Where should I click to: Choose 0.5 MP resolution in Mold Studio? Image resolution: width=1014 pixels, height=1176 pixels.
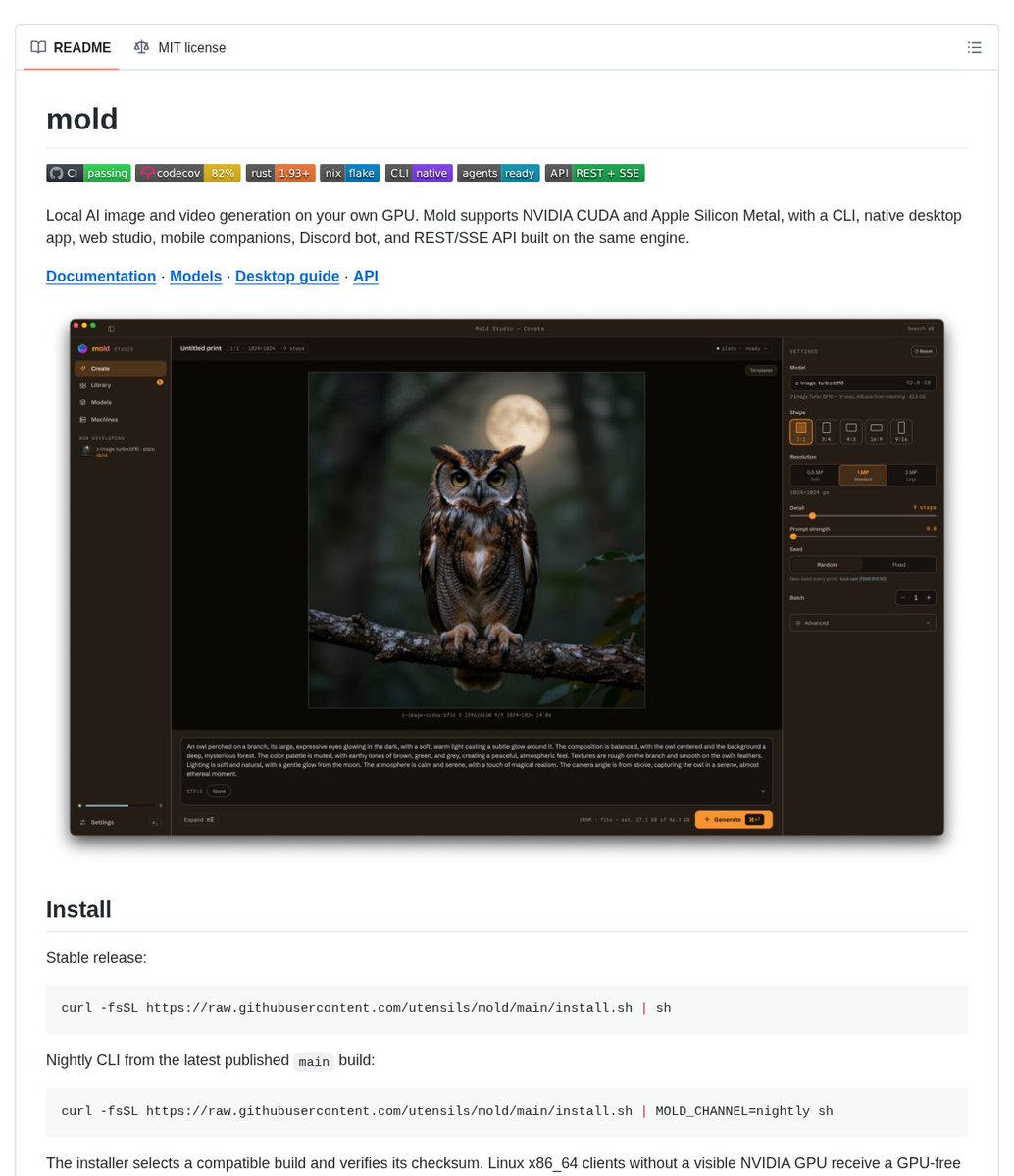tap(815, 475)
